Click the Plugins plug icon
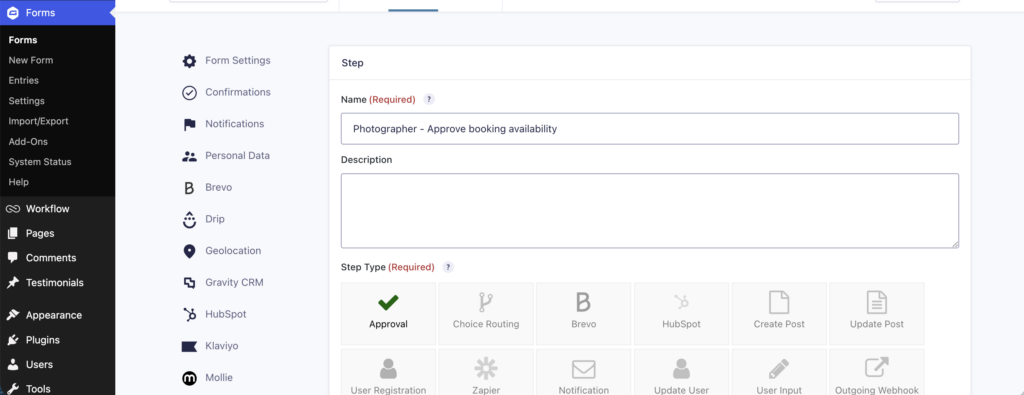 [12, 340]
